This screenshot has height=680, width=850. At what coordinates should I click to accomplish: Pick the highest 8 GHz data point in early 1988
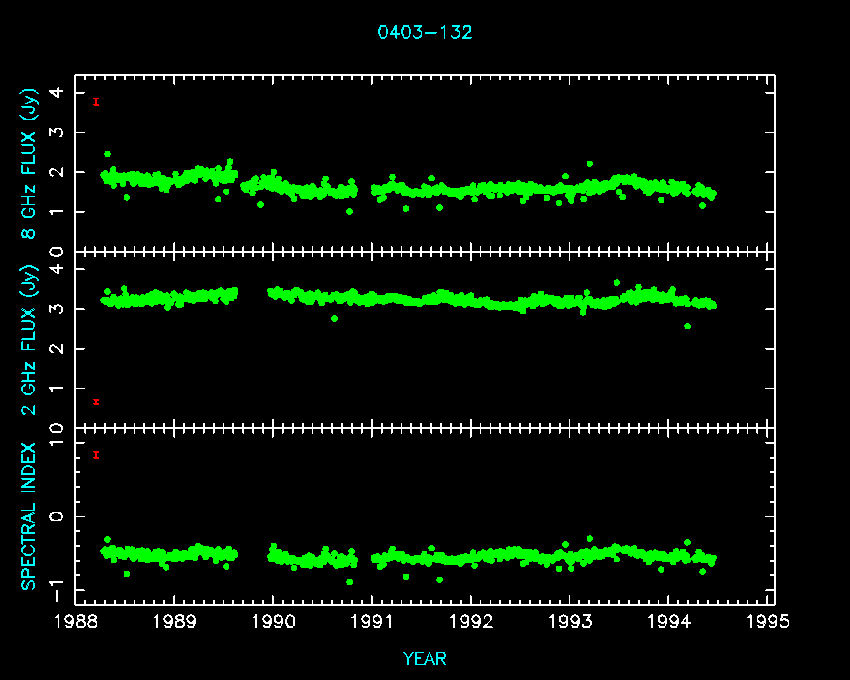pyautogui.click(x=107, y=154)
